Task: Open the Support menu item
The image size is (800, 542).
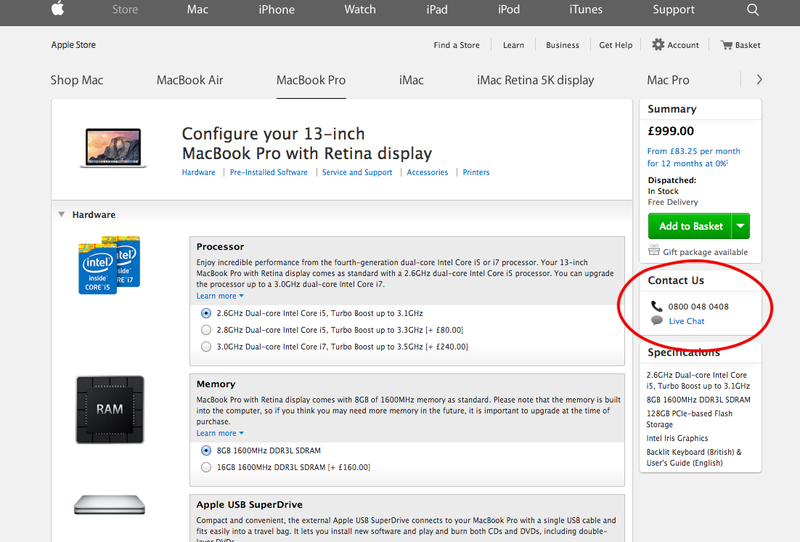Action: click(673, 10)
